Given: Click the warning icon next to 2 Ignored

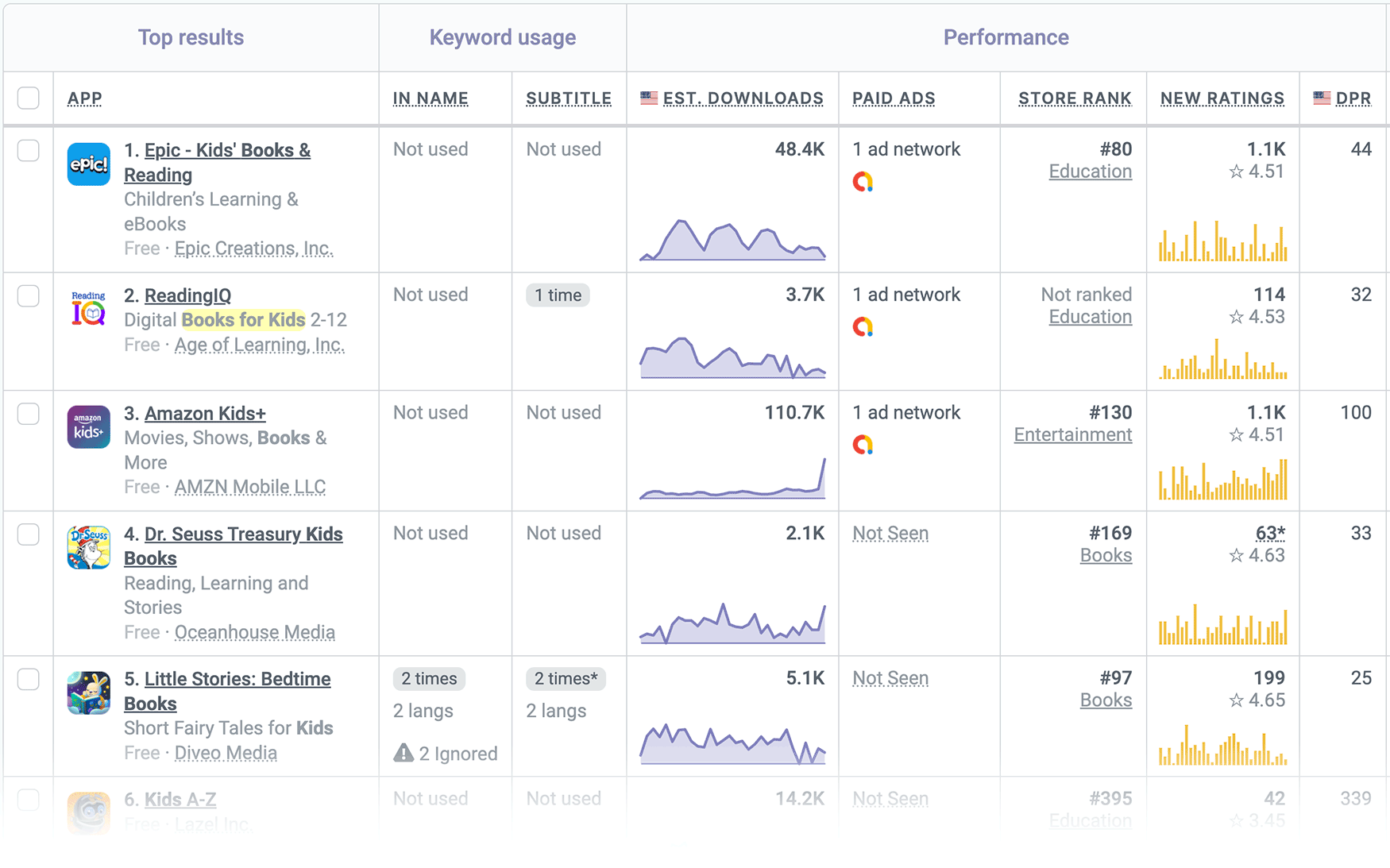Looking at the screenshot, I should [x=403, y=753].
